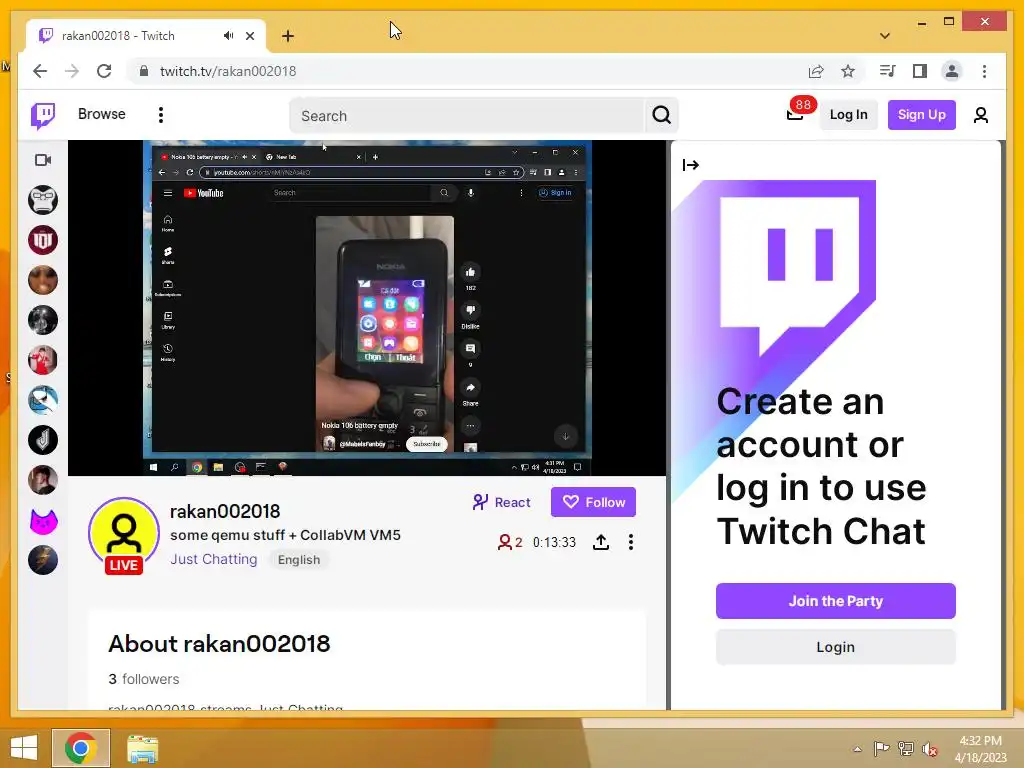Click the browser forward arrow

72,71
